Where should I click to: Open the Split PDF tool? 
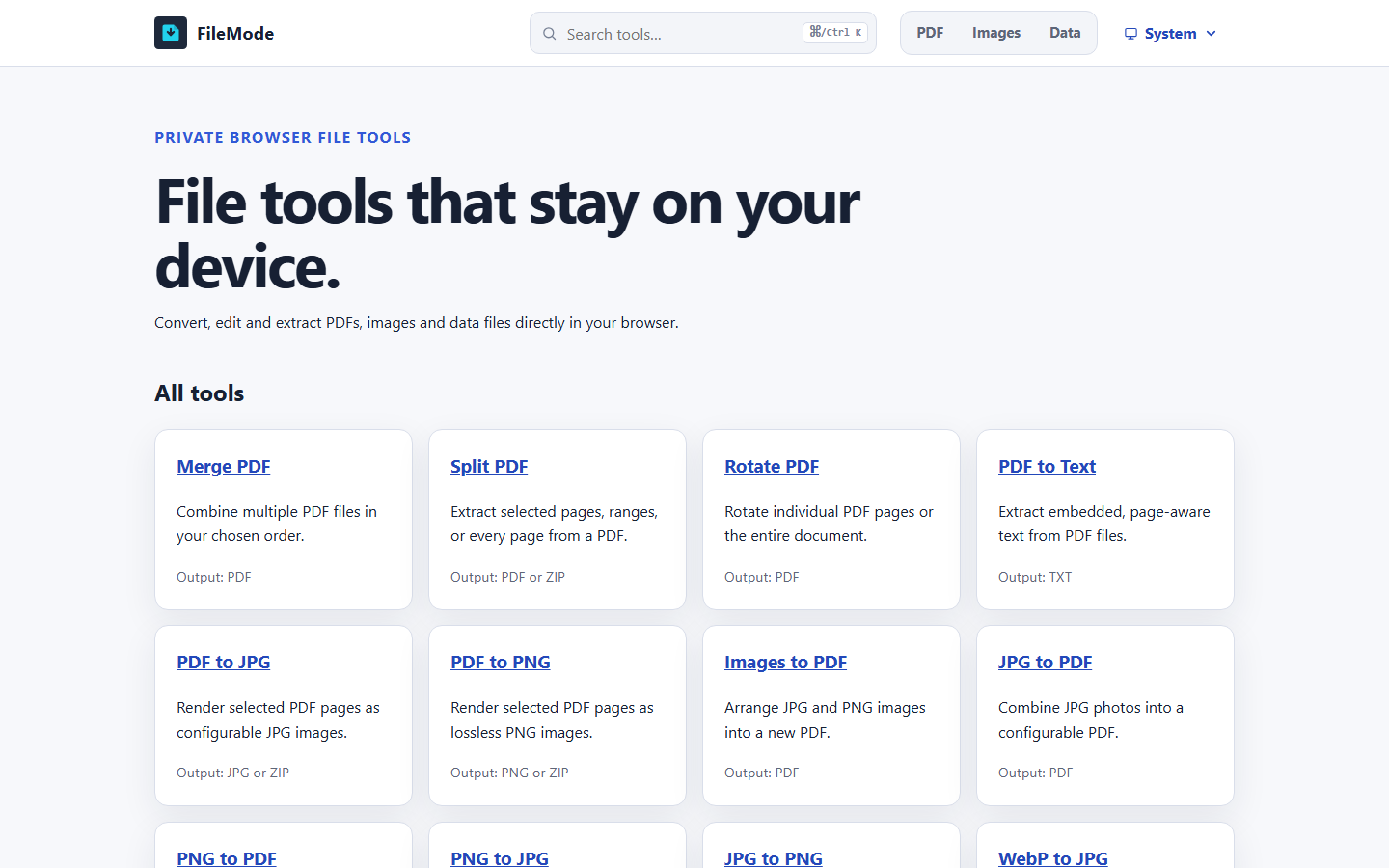[x=489, y=467]
